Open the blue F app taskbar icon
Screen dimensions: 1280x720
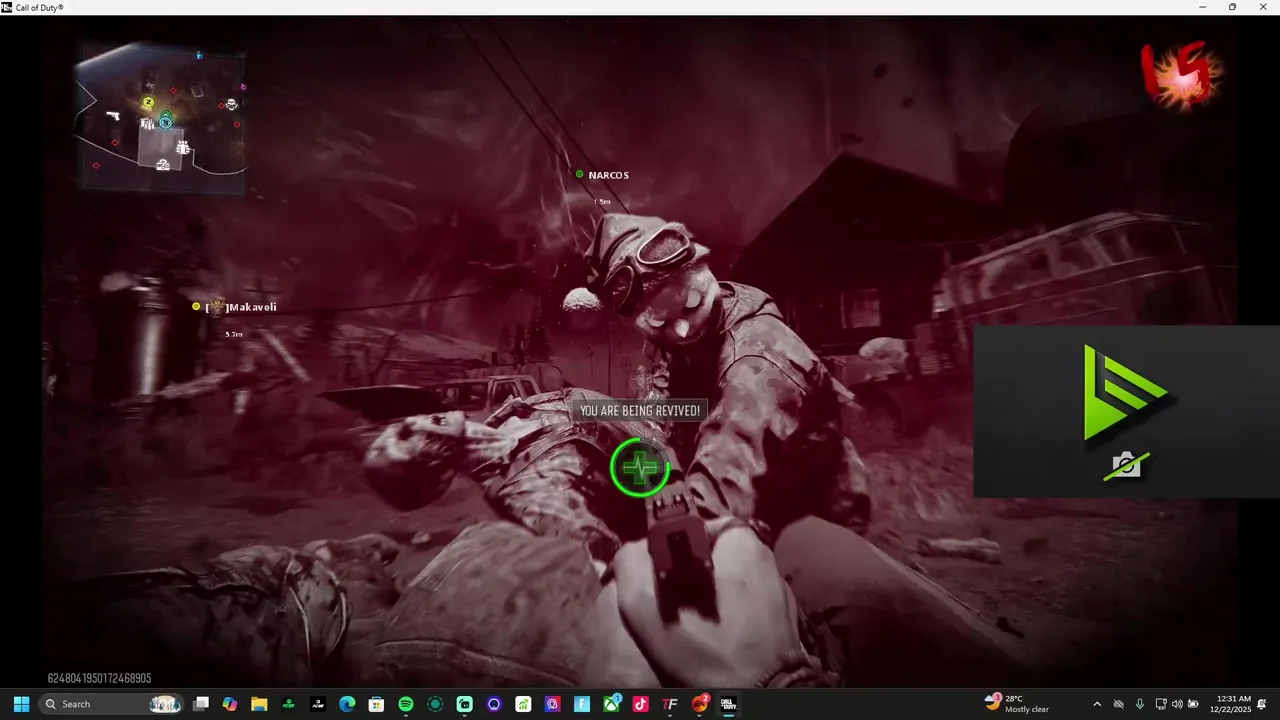point(581,704)
